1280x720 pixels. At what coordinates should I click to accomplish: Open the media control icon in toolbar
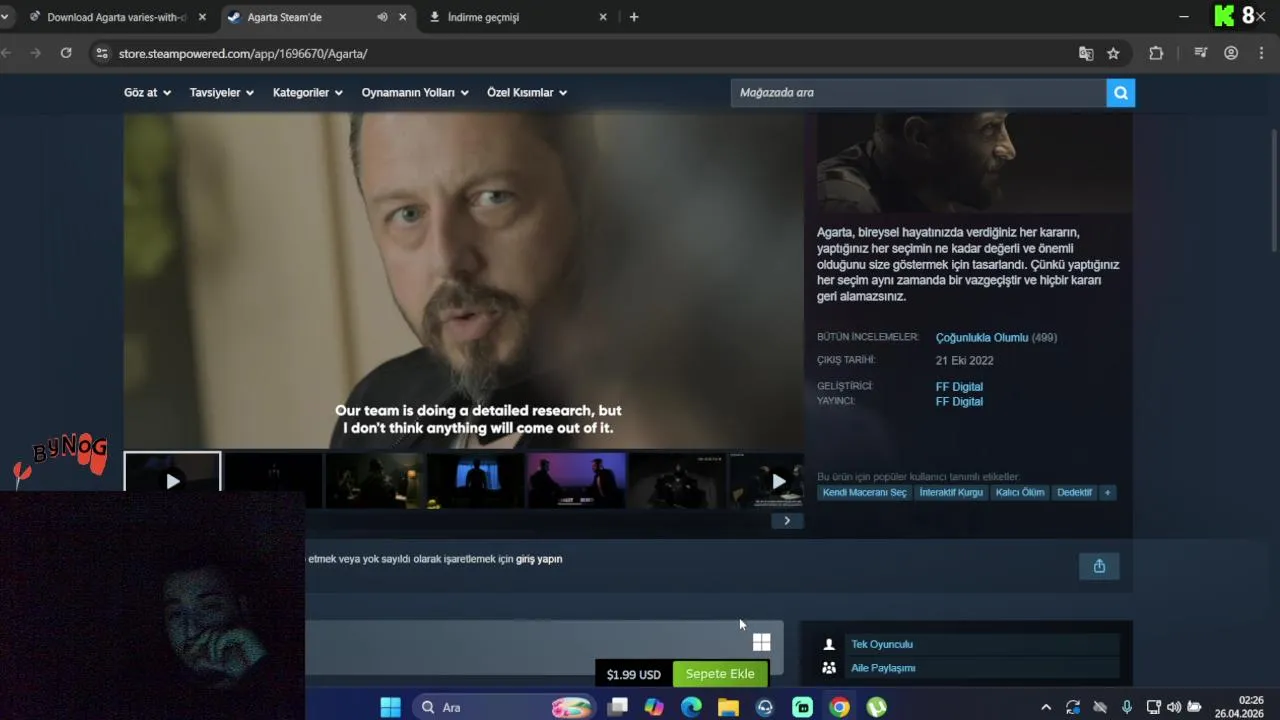pos(1201,53)
